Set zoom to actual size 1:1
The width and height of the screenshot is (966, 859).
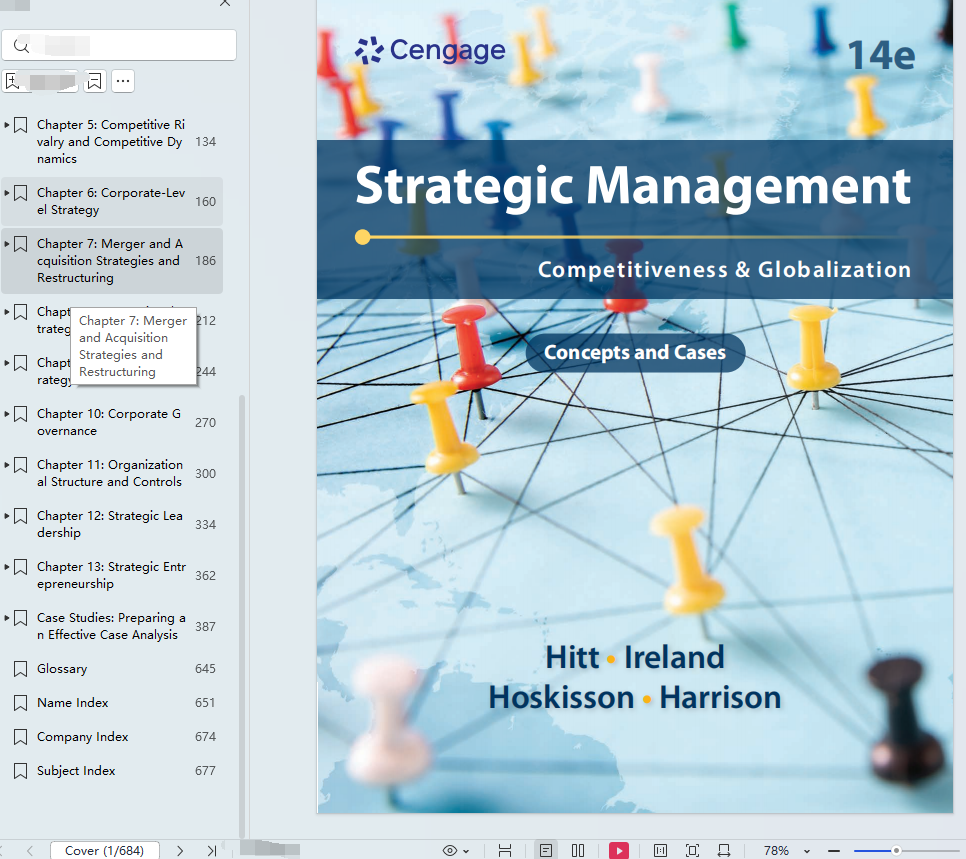click(660, 850)
